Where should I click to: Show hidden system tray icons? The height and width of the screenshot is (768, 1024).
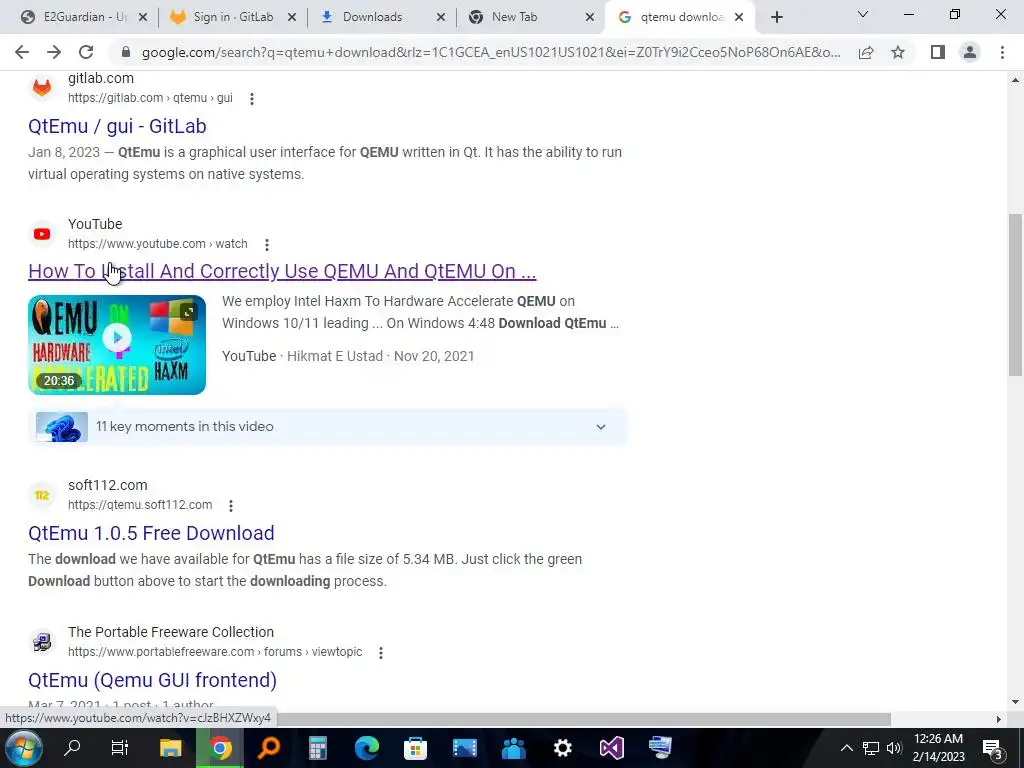tap(846, 748)
